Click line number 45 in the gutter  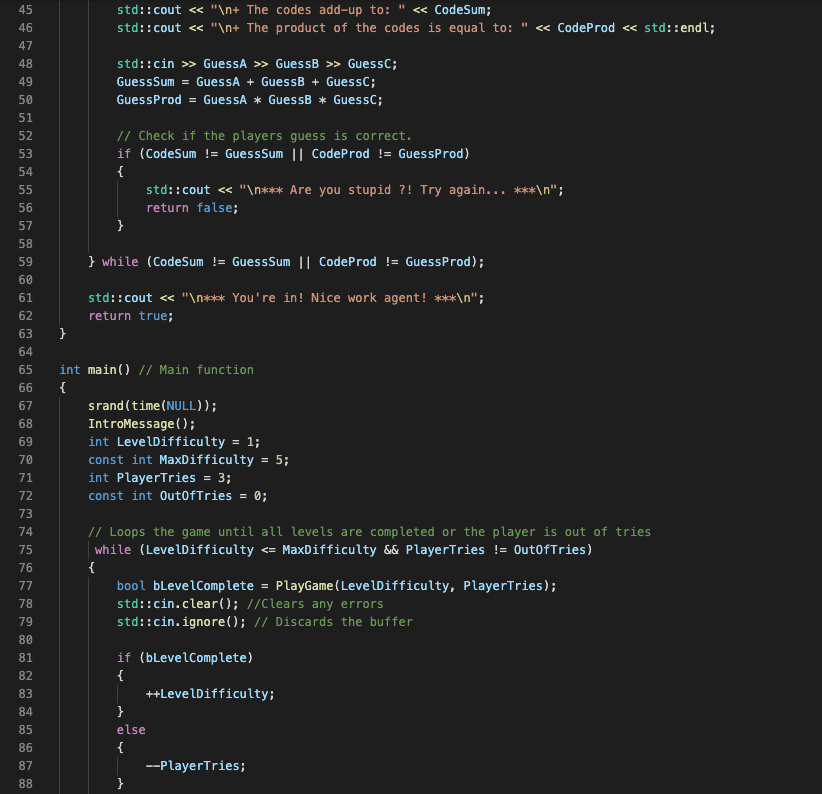[25, 10]
